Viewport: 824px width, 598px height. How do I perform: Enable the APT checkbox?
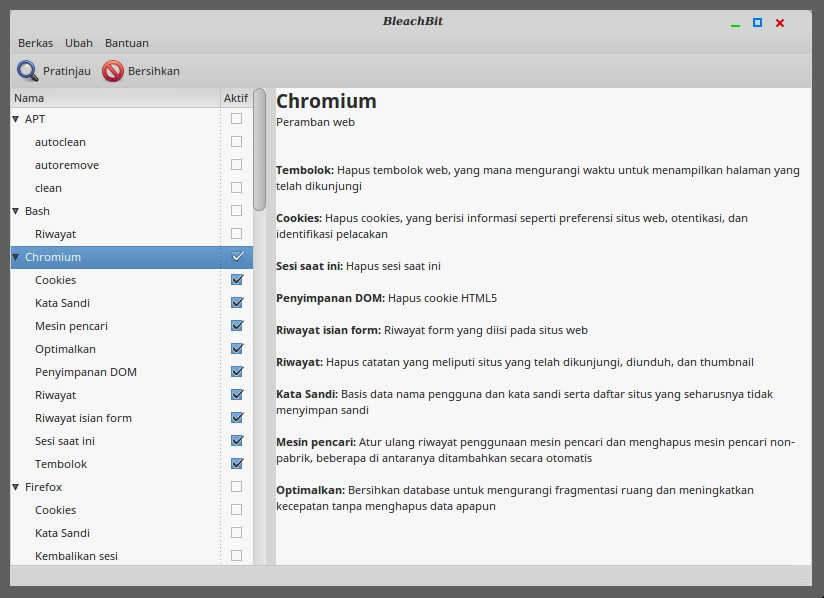236,119
